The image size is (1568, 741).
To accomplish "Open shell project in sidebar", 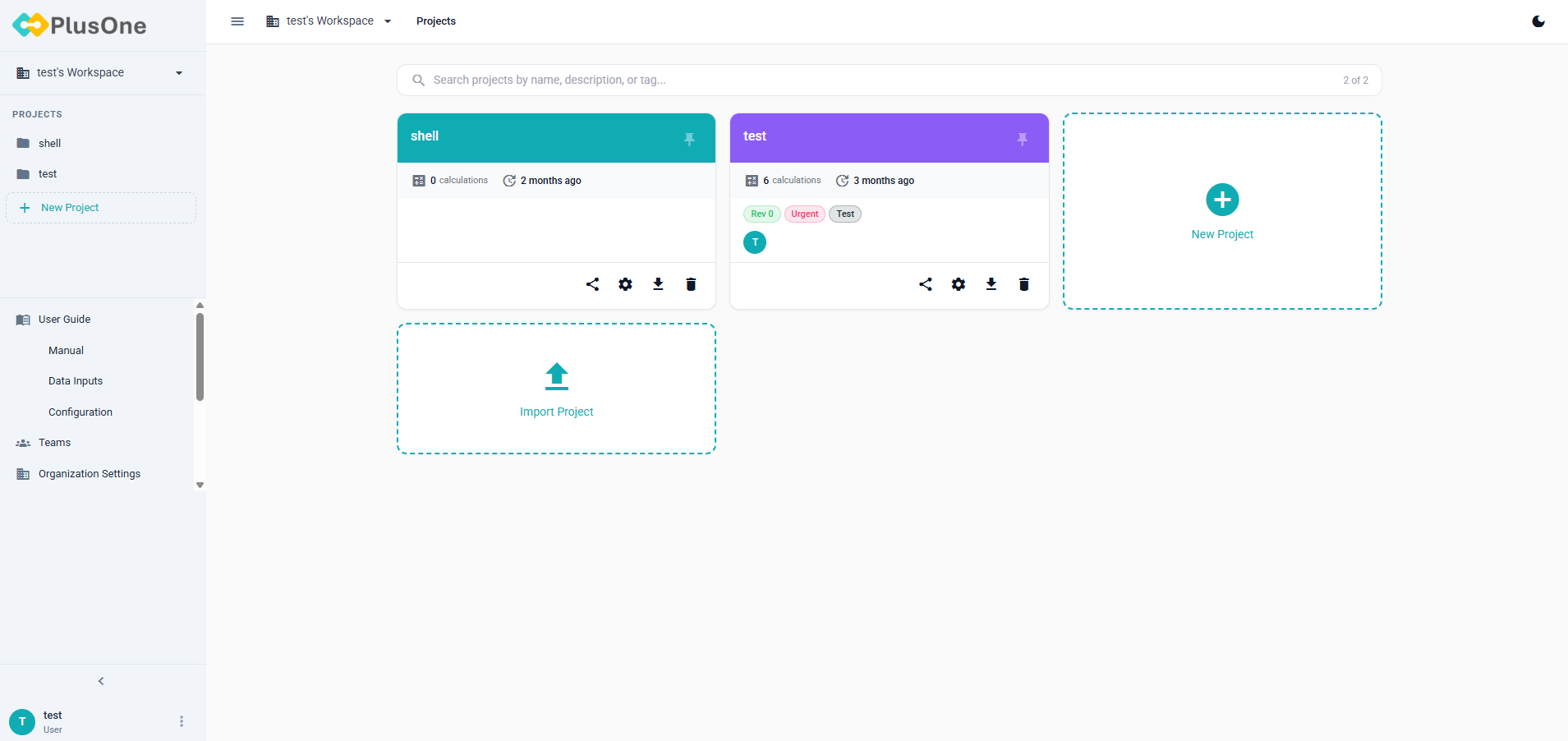I will pos(100,143).
